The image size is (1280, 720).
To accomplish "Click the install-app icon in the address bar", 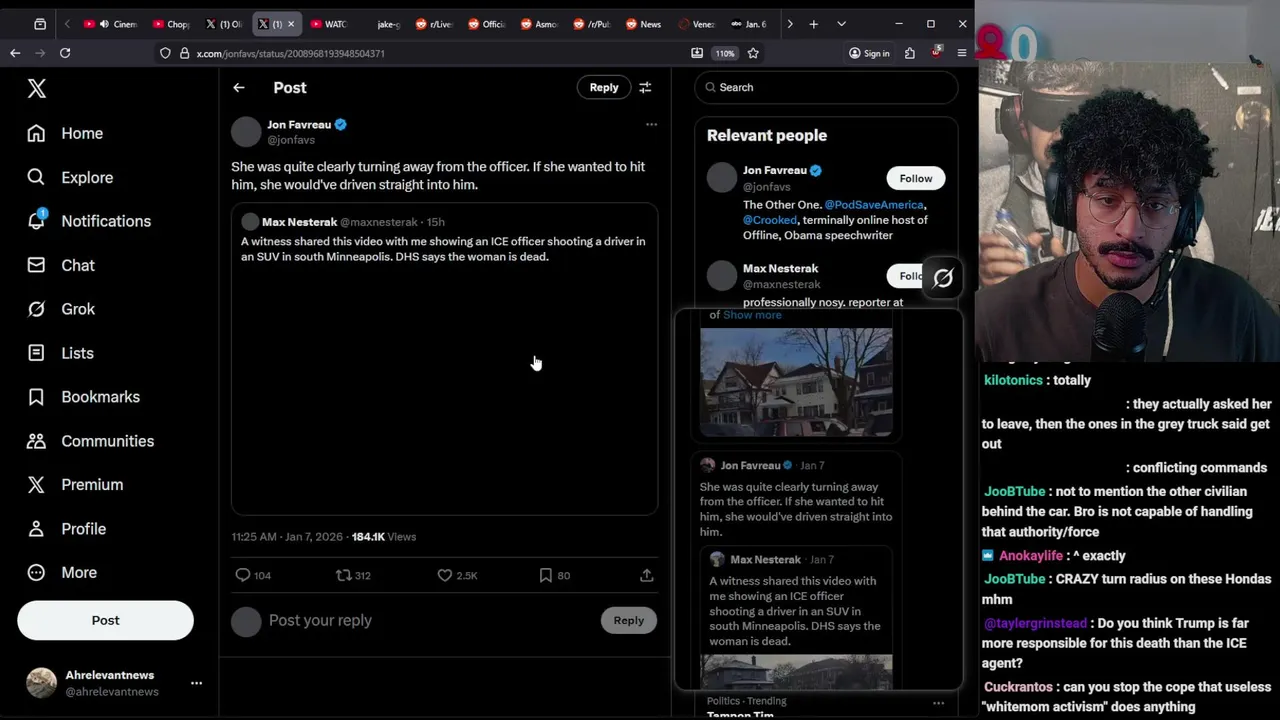I will point(697,53).
